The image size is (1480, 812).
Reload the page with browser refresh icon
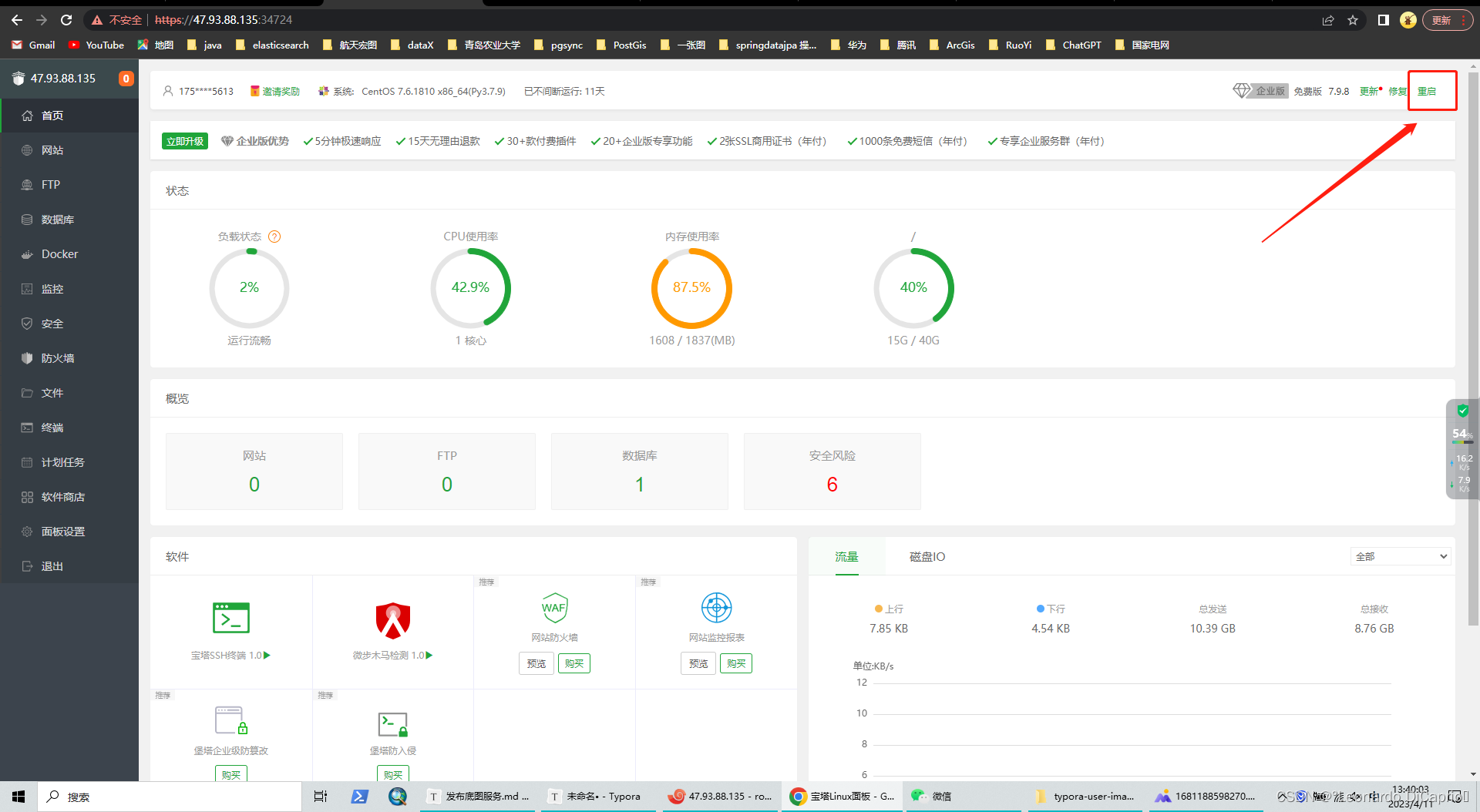coord(66,20)
